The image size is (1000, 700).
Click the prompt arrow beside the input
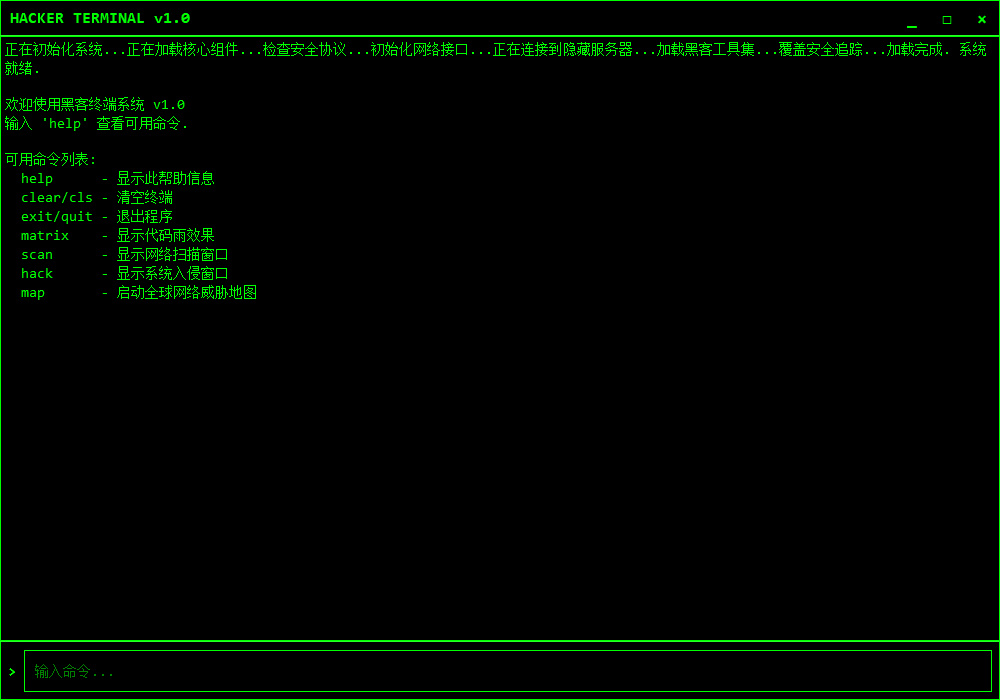point(12,671)
